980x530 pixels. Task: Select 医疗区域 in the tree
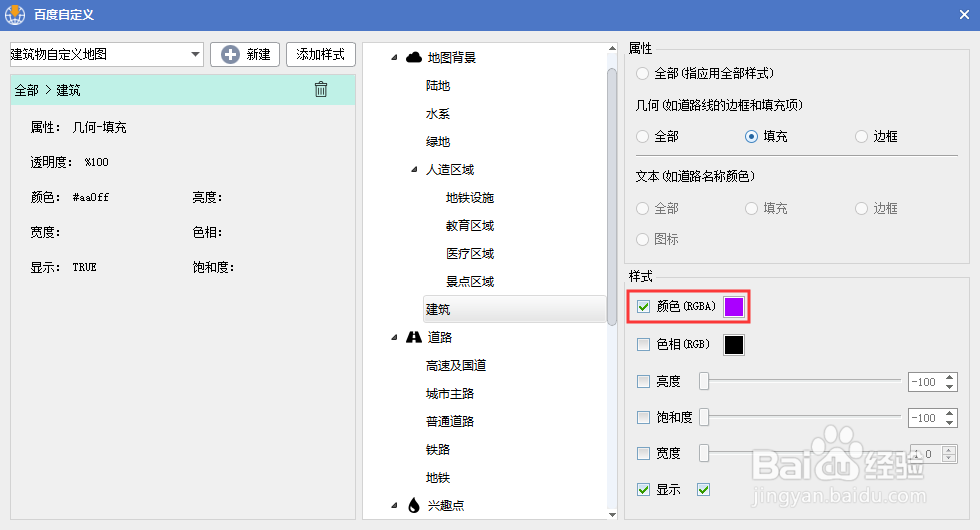[470, 254]
